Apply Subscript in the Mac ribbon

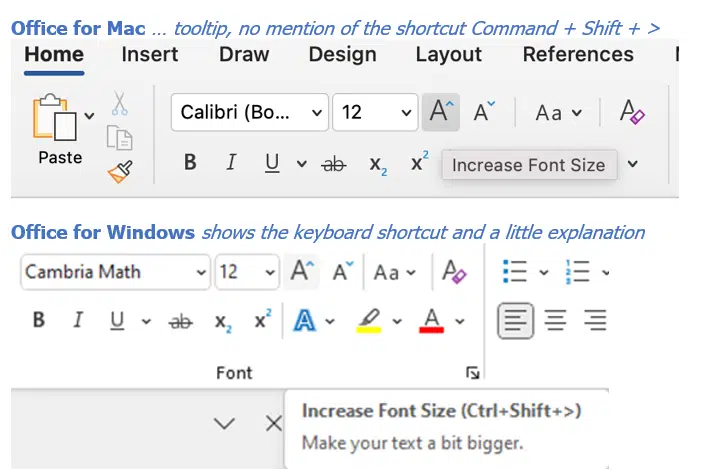(x=378, y=165)
